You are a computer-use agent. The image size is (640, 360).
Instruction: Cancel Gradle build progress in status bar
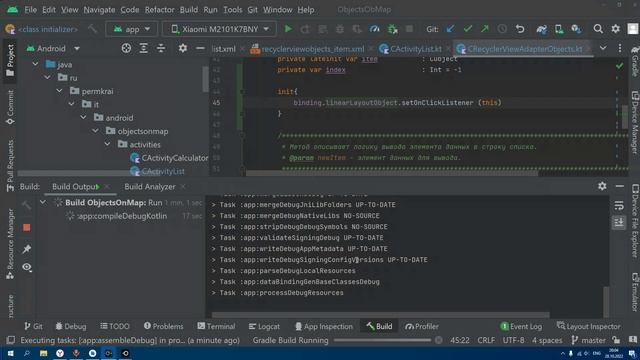[438, 340]
